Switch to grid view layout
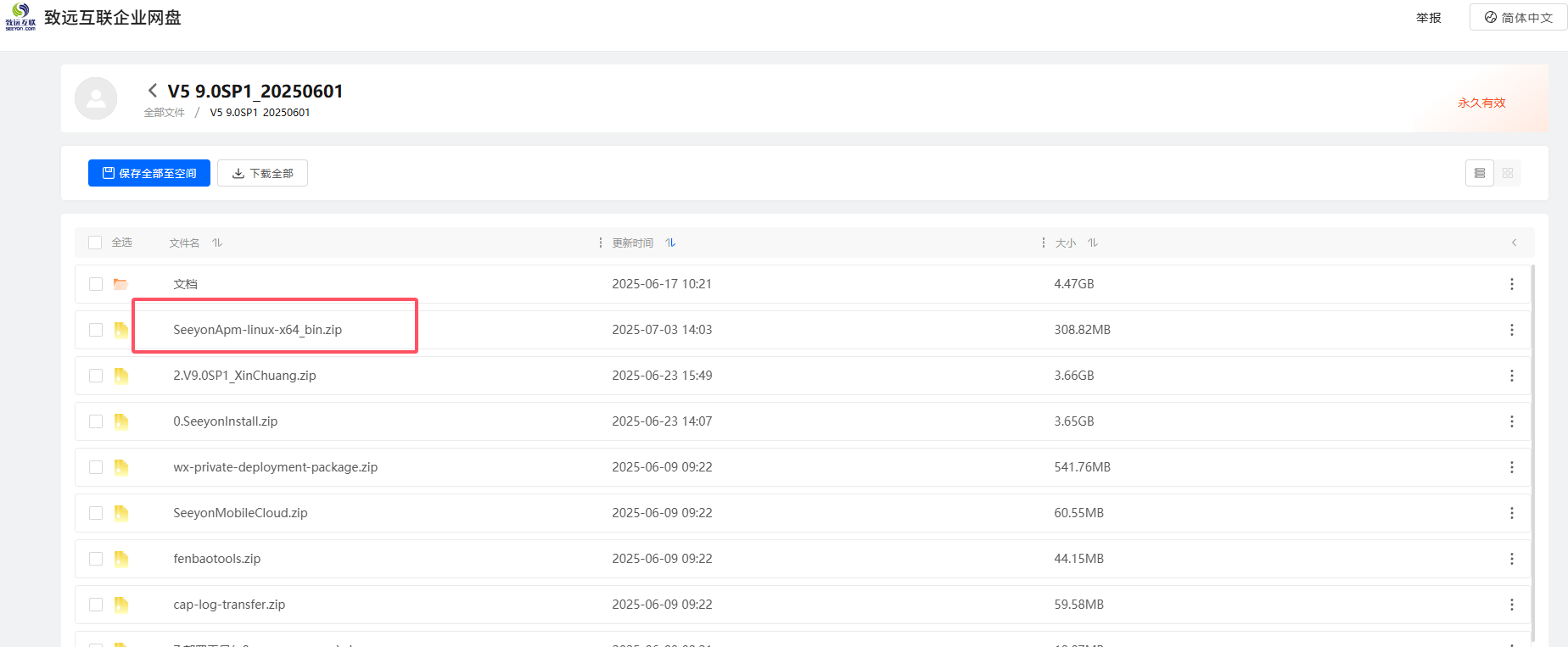 (1508, 173)
